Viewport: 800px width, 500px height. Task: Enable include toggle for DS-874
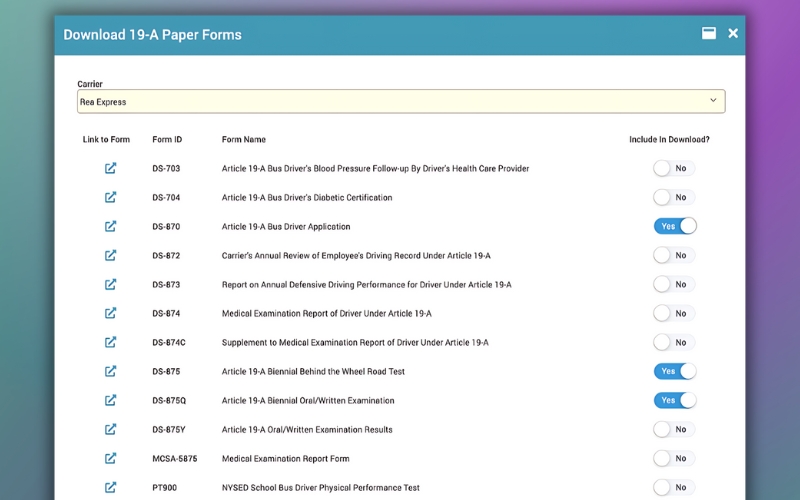[674, 313]
